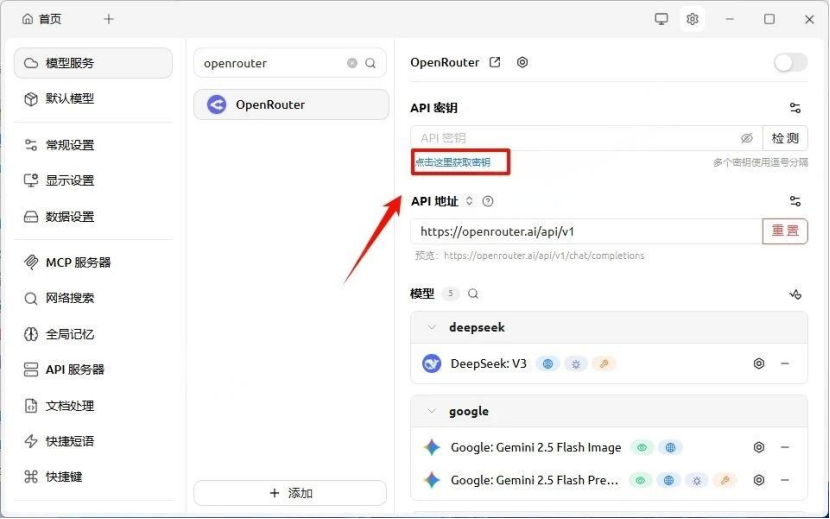Select Google: Gemini 2.5 Flash Image row
This screenshot has height=519, width=830.
tap(609, 447)
